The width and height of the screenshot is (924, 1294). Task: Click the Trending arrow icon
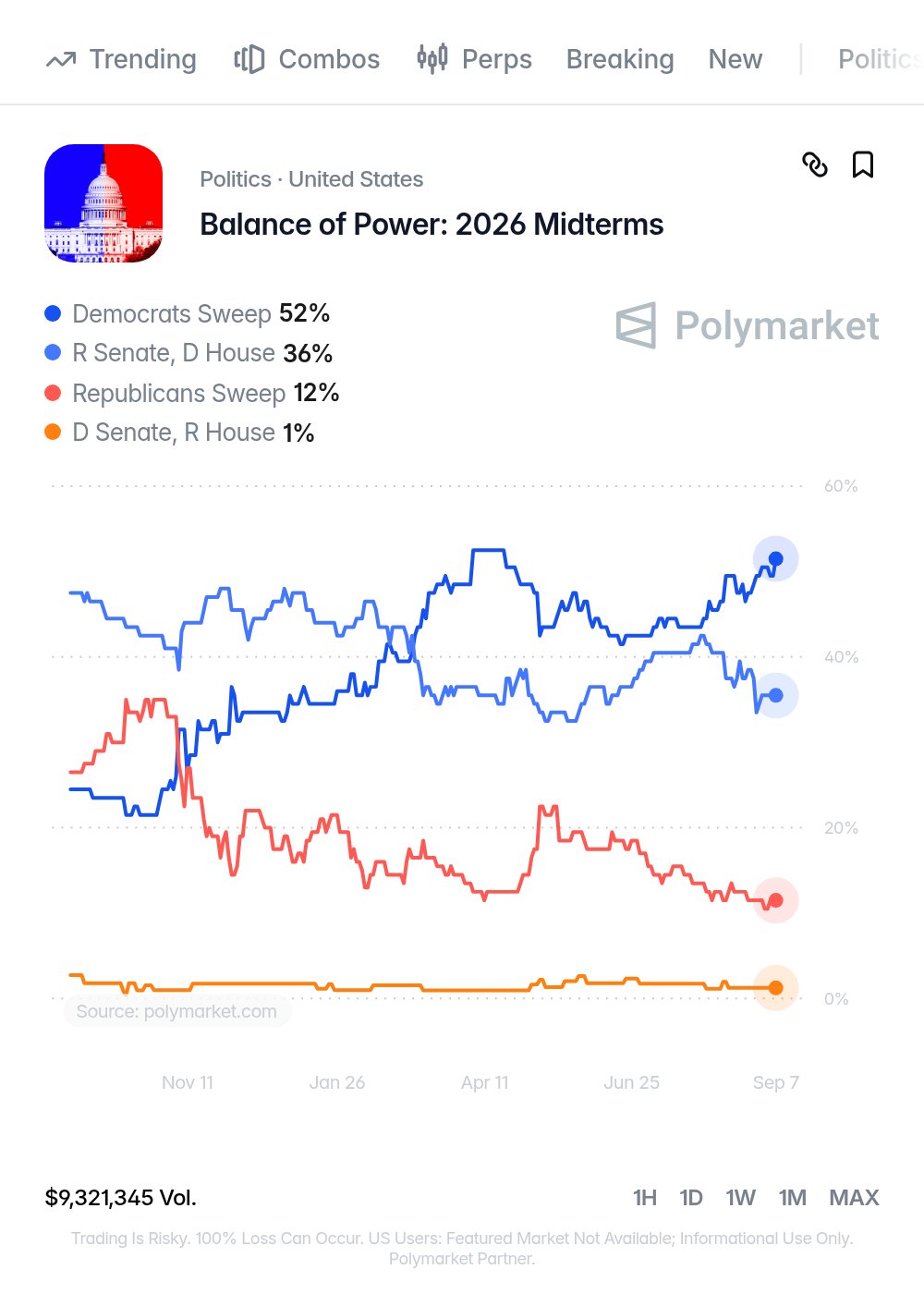61,60
